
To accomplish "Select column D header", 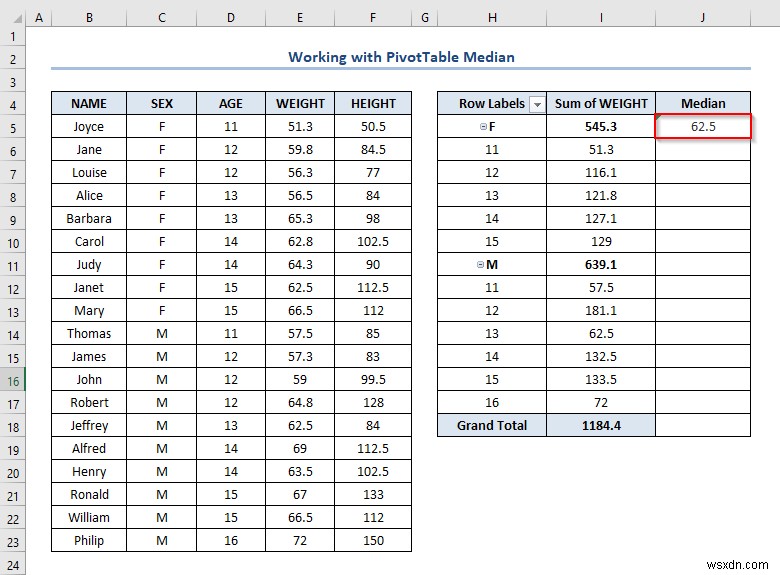I will 231,18.
